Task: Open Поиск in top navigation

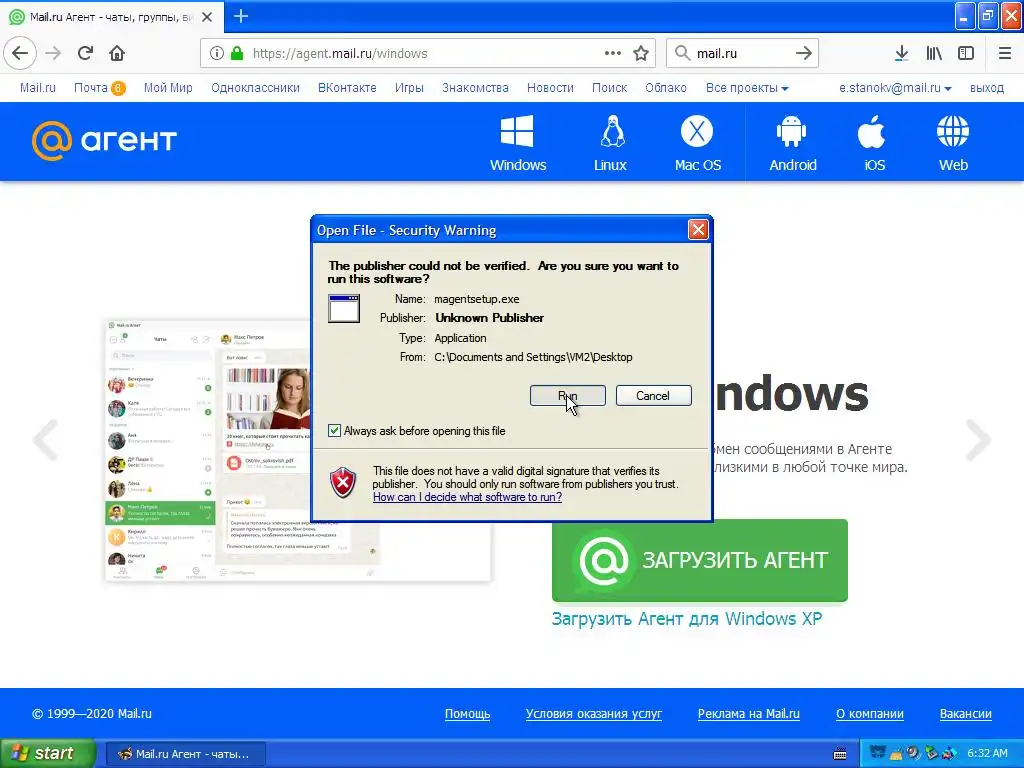Action: click(x=609, y=88)
